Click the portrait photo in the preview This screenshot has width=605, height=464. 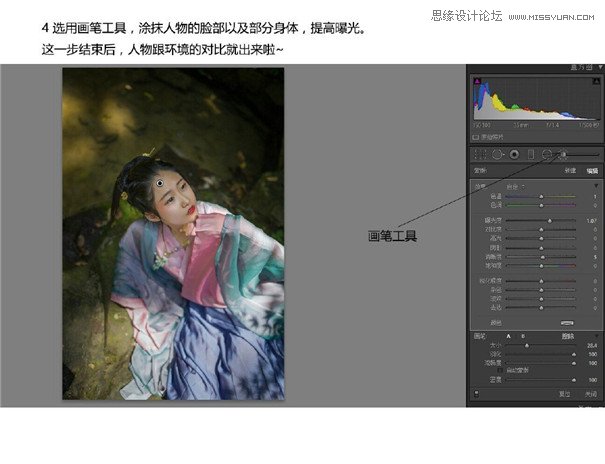click(x=173, y=234)
